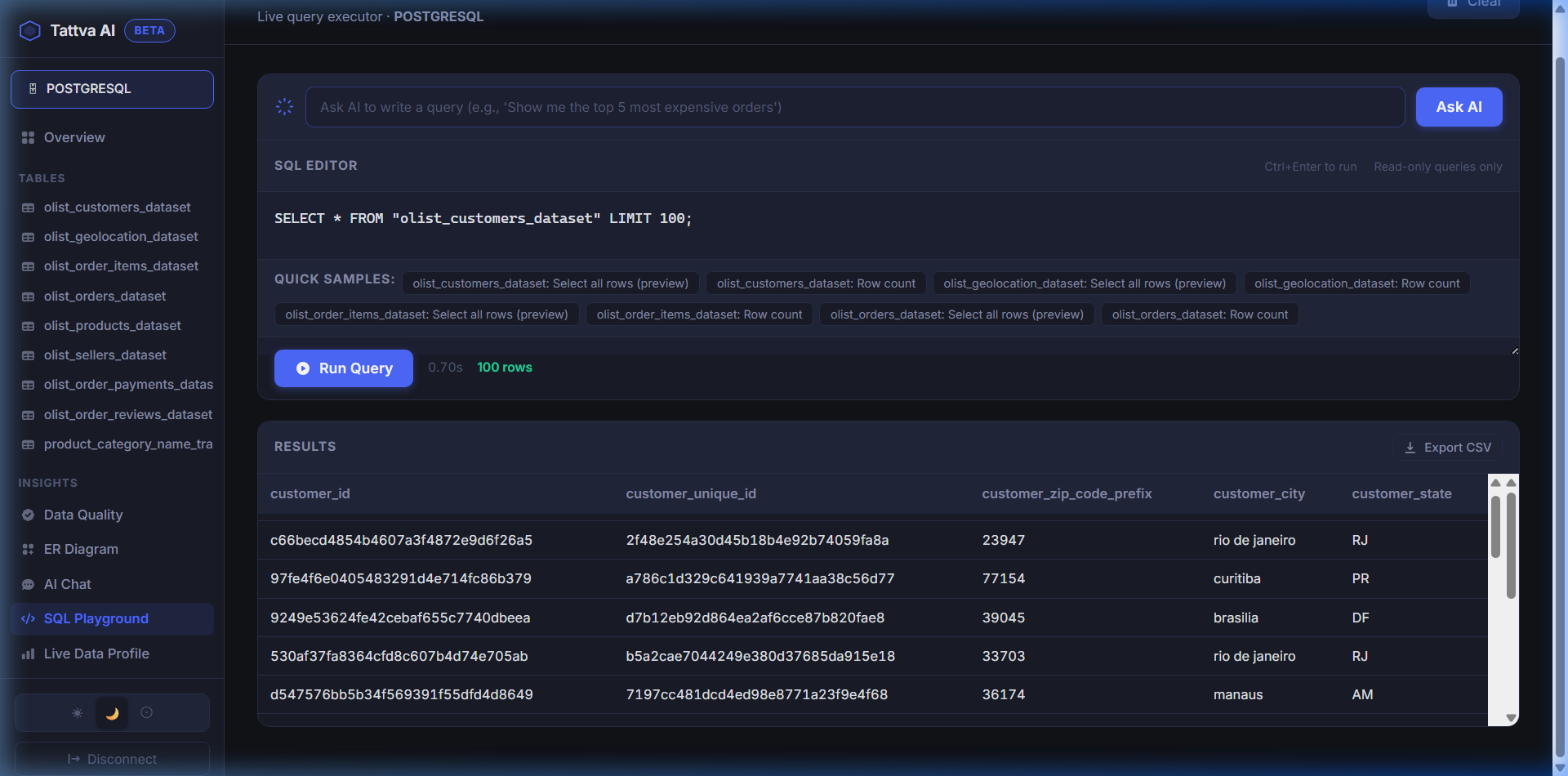1568x776 pixels.
Task: Switch to light theme with sun icon
Action: (78, 713)
